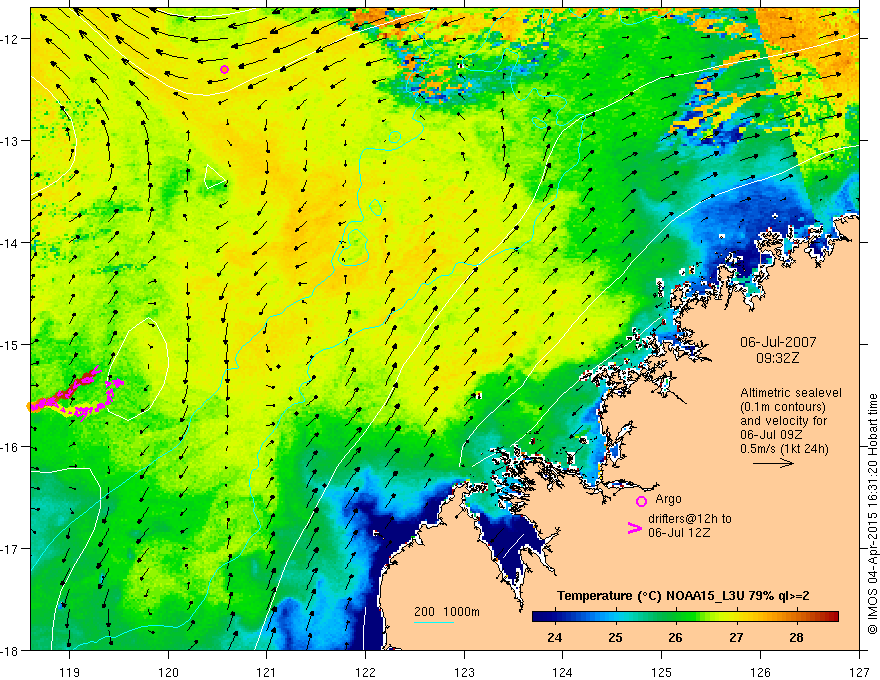Image resolution: width=880 pixels, height=680 pixels.
Task: Click latitude axis label -13
Action: pos(11,141)
